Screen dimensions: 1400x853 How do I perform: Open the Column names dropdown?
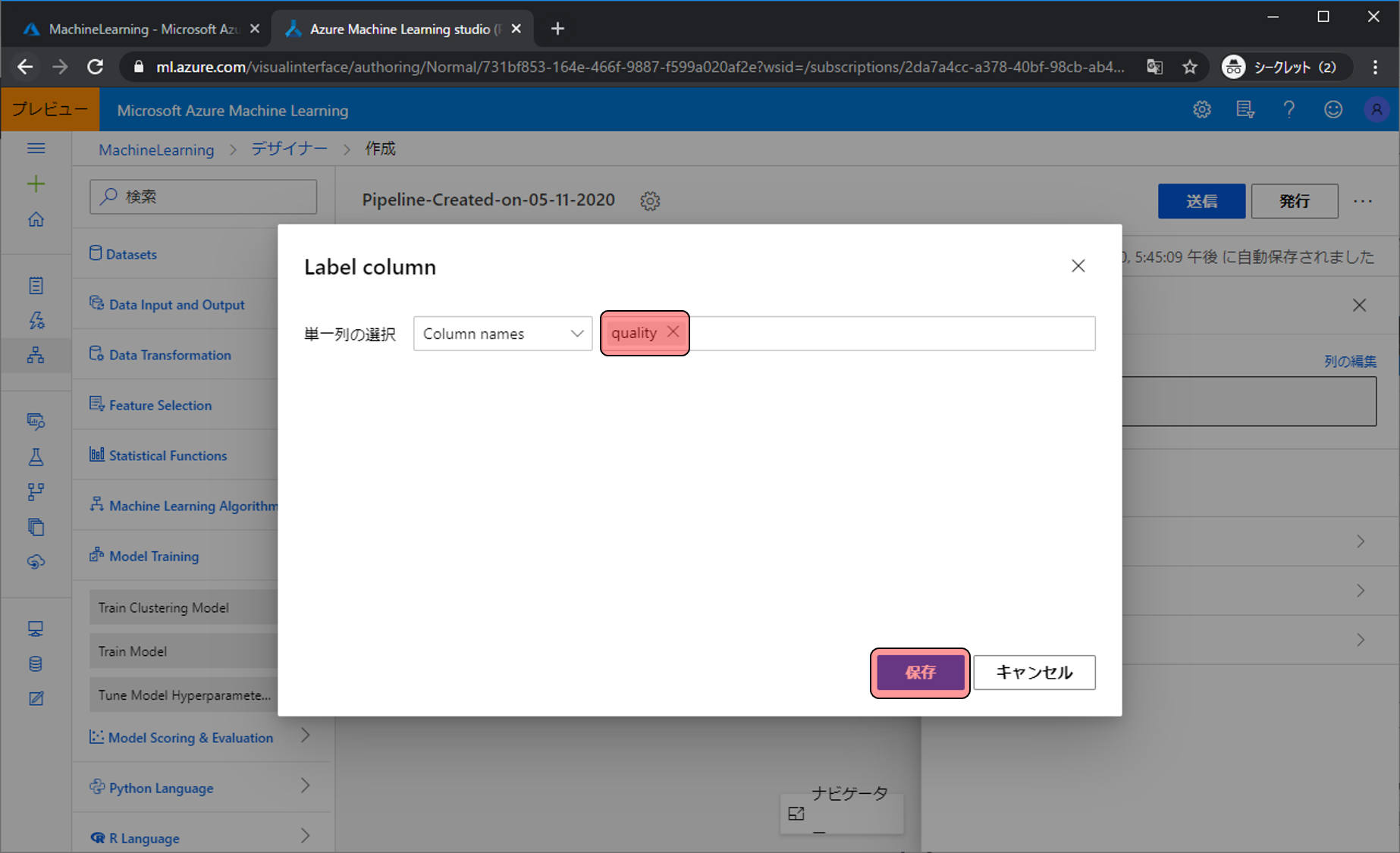point(502,334)
